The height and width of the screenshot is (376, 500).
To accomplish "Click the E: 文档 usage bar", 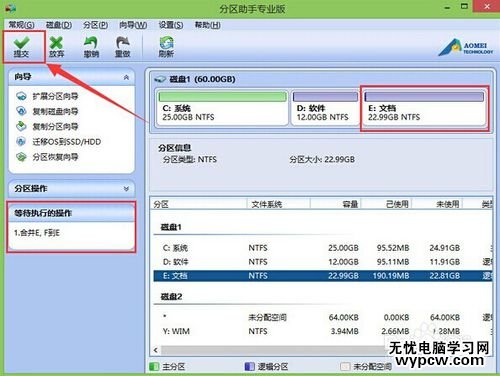I will (424, 97).
